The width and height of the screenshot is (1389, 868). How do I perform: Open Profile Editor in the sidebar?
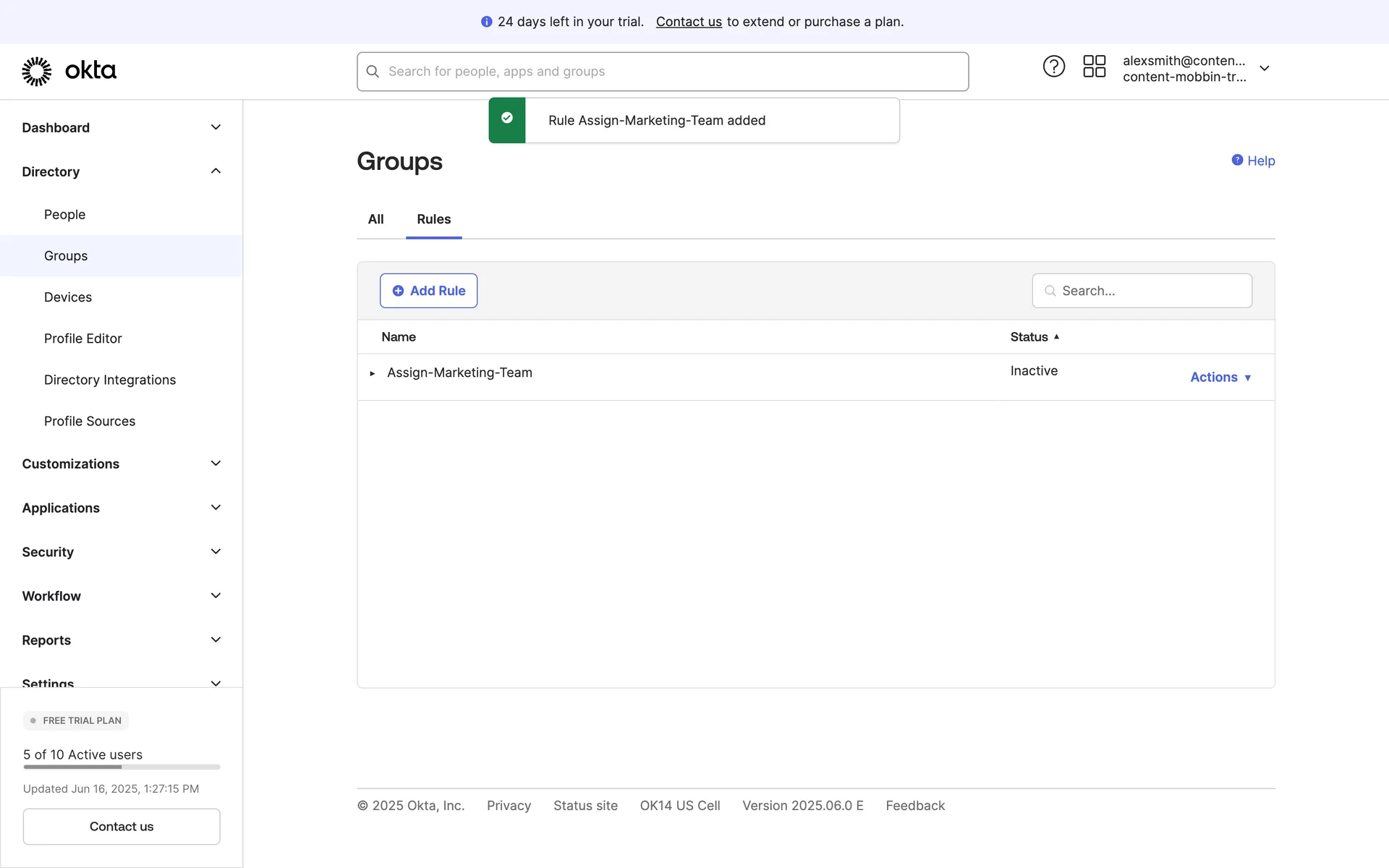82,339
